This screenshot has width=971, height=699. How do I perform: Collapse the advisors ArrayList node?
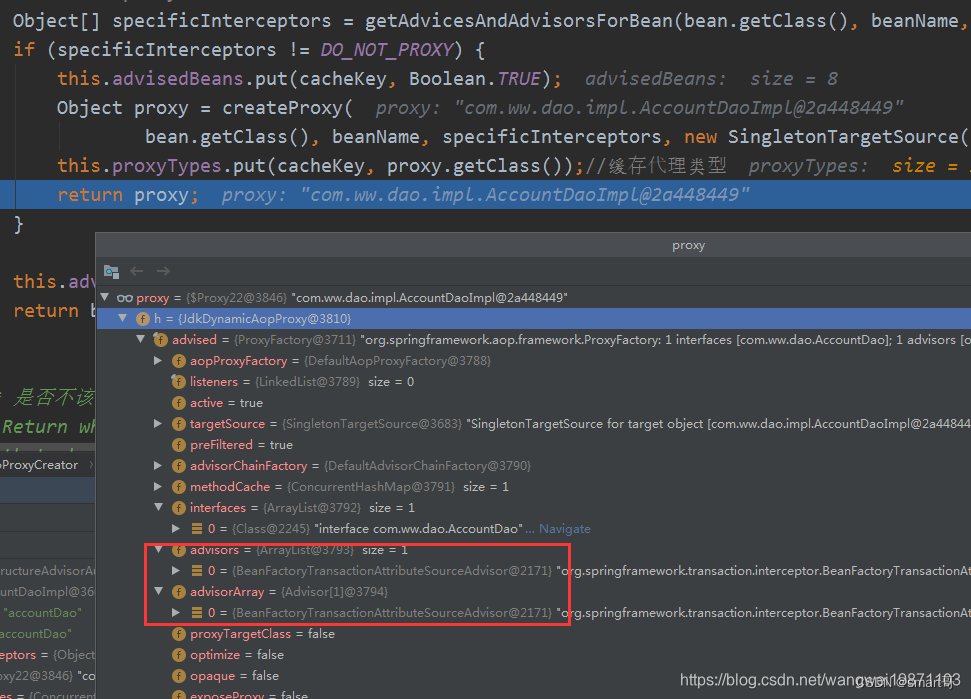[159, 549]
